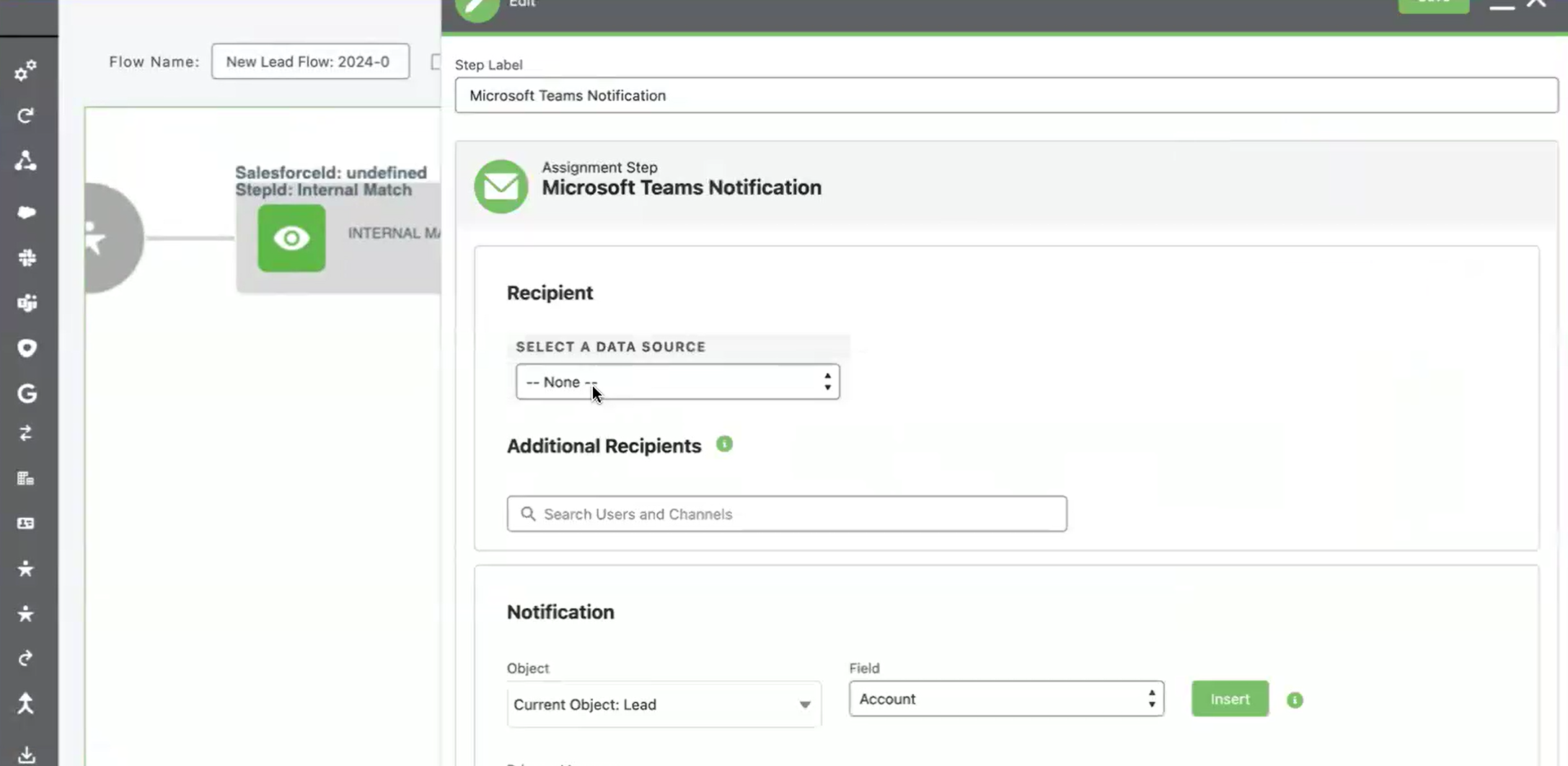Click the gray circle start node on canvas
This screenshot has width=1568, height=766.
tap(114, 238)
